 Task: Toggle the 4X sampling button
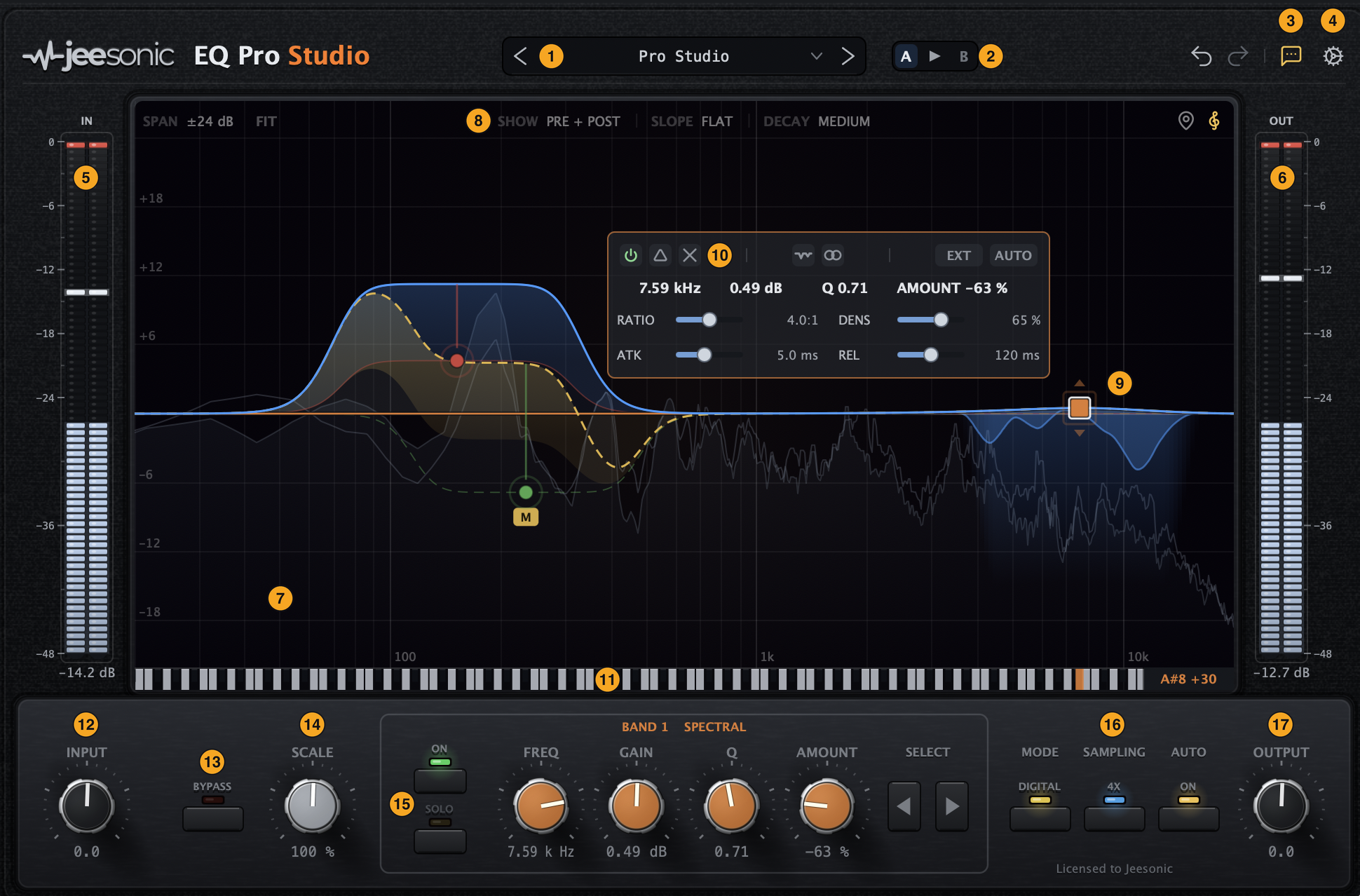(x=1114, y=817)
